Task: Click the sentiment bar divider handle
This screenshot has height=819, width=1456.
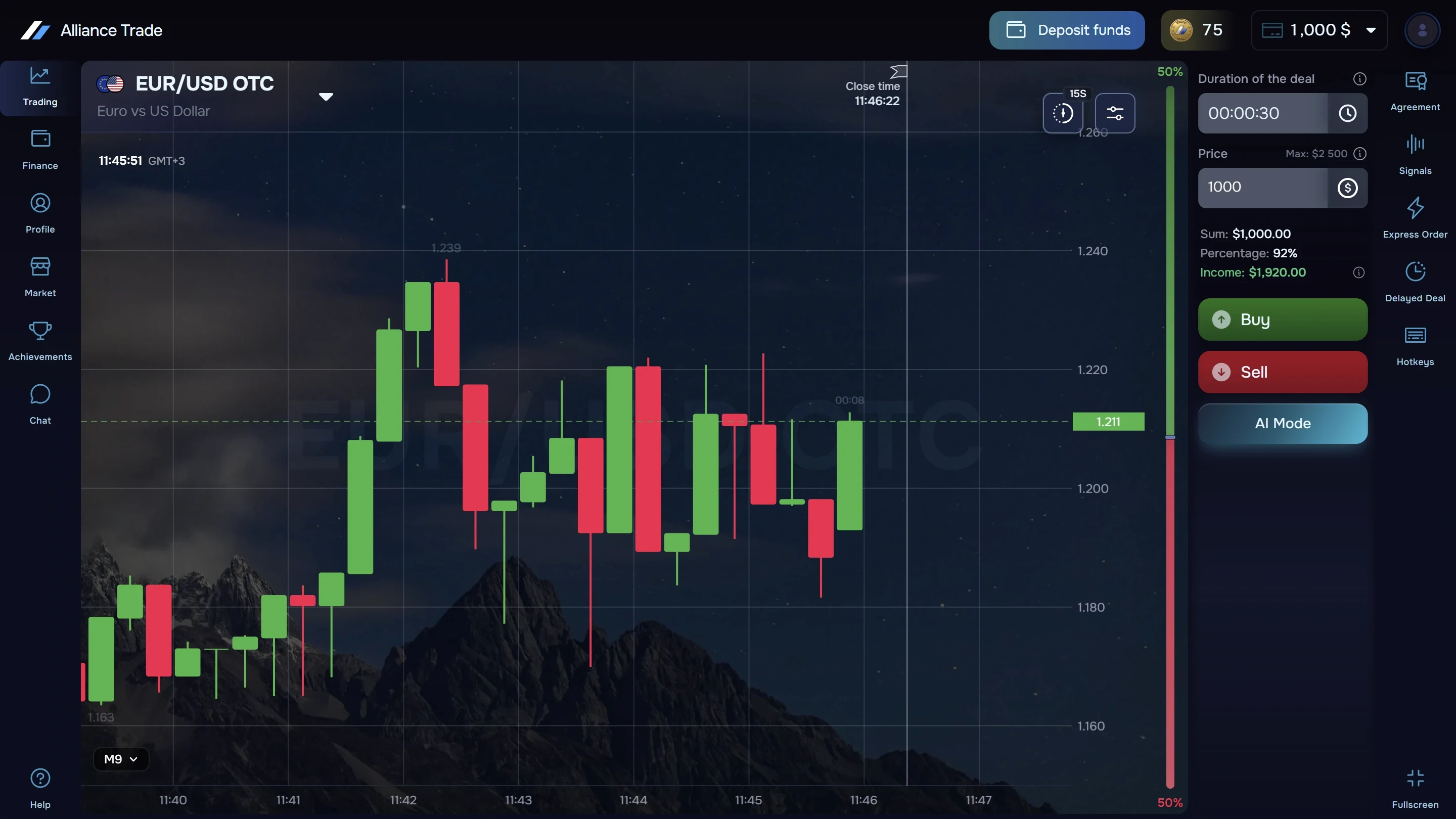Action: pos(1170,437)
